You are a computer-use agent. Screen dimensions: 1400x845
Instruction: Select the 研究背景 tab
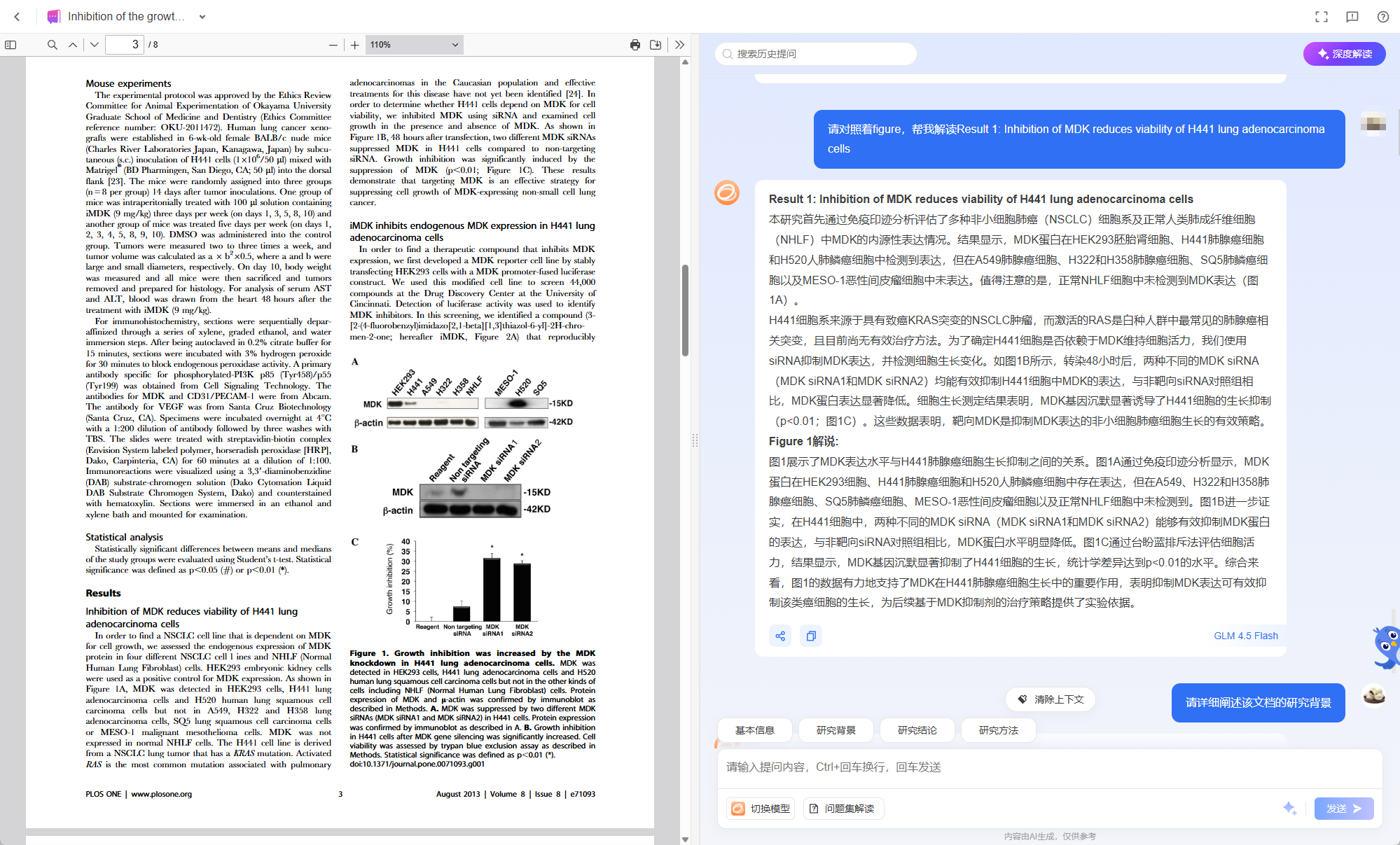pyautogui.click(x=836, y=730)
